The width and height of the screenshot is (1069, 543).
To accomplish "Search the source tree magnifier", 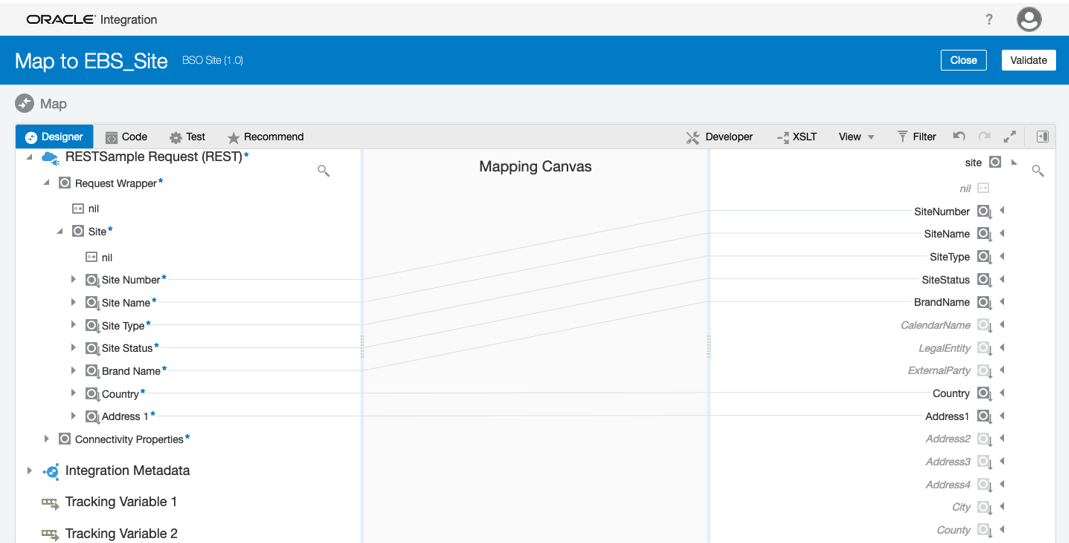I will [324, 171].
